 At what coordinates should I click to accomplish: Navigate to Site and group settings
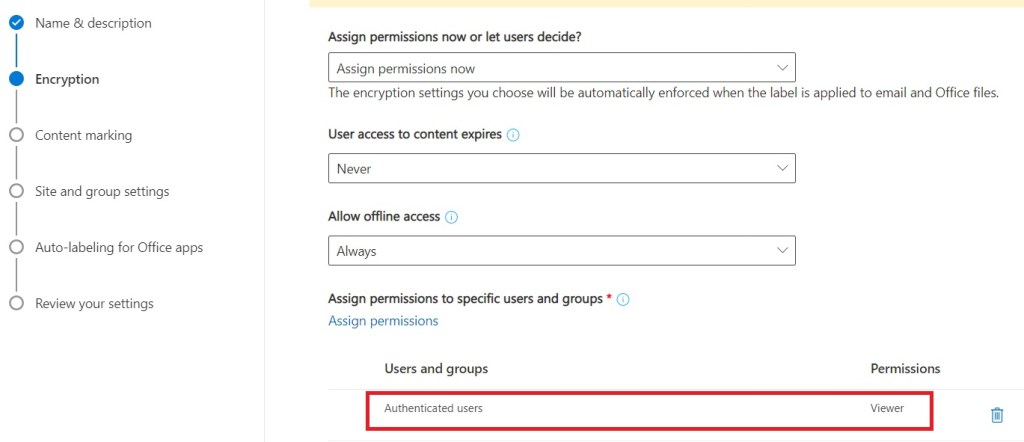click(102, 191)
